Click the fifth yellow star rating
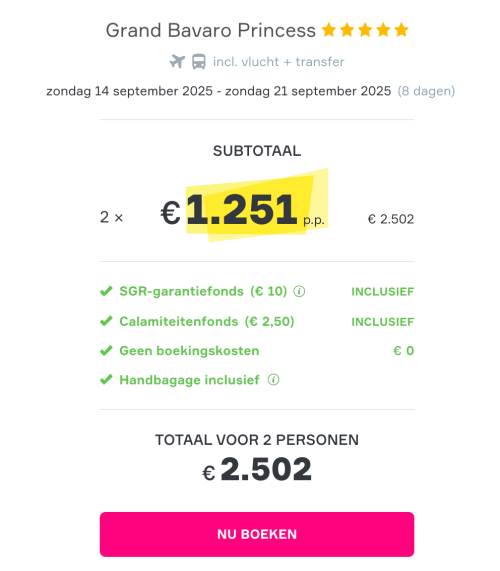The width and height of the screenshot is (500, 571). 401,30
